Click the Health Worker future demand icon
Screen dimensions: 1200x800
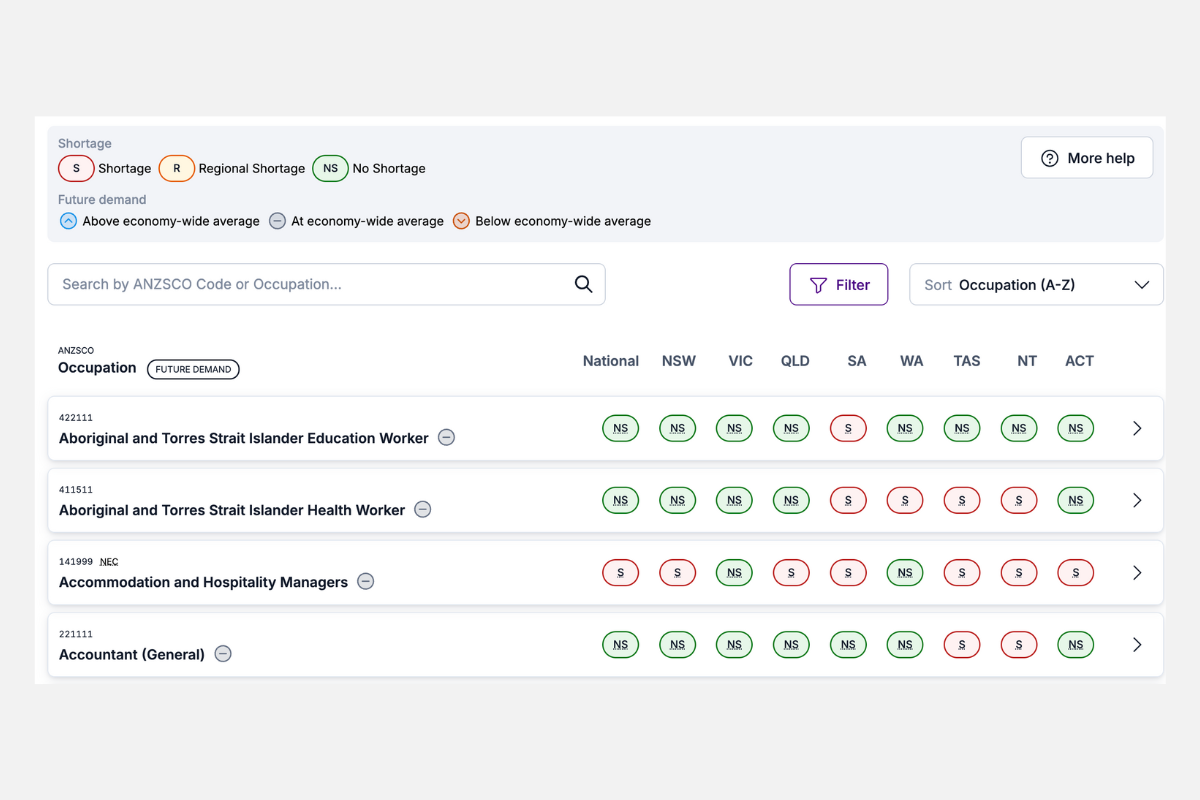coord(423,510)
